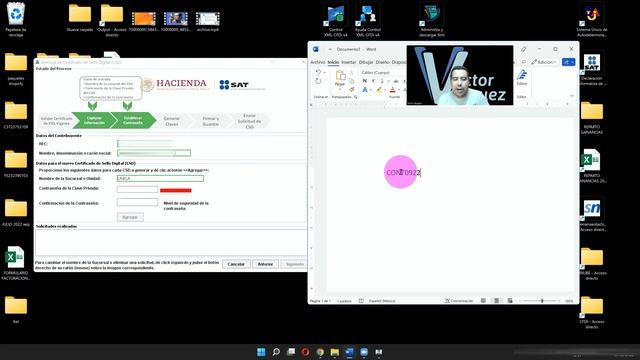The width and height of the screenshot is (640, 360).
Task: Click the Redo icon in Word ribbon
Action: [318, 81]
